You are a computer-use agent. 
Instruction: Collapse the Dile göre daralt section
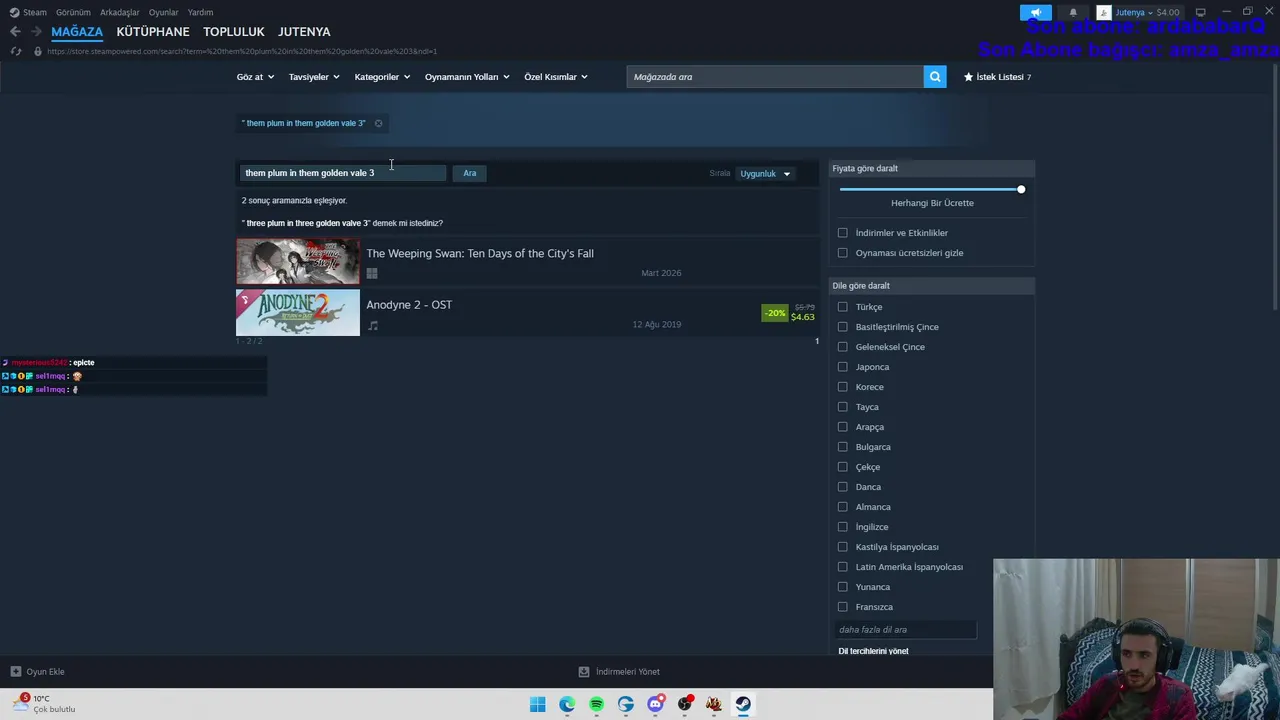[x=932, y=286]
